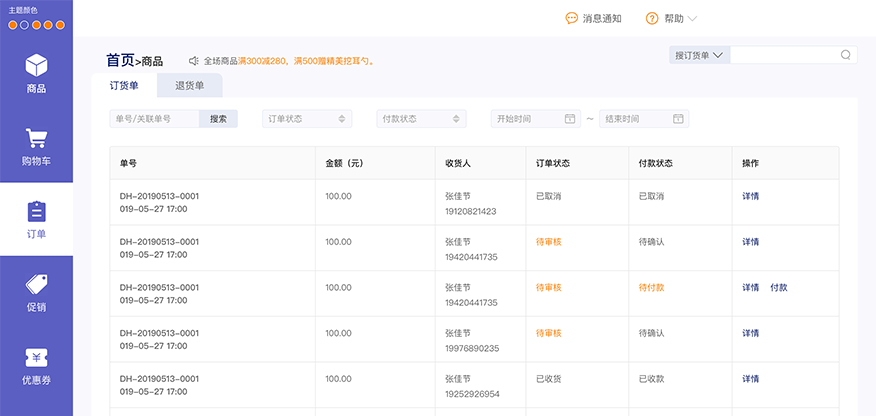This screenshot has width=876, height=416.
Task: Click the speaker announcement icon
Action: 193,61
